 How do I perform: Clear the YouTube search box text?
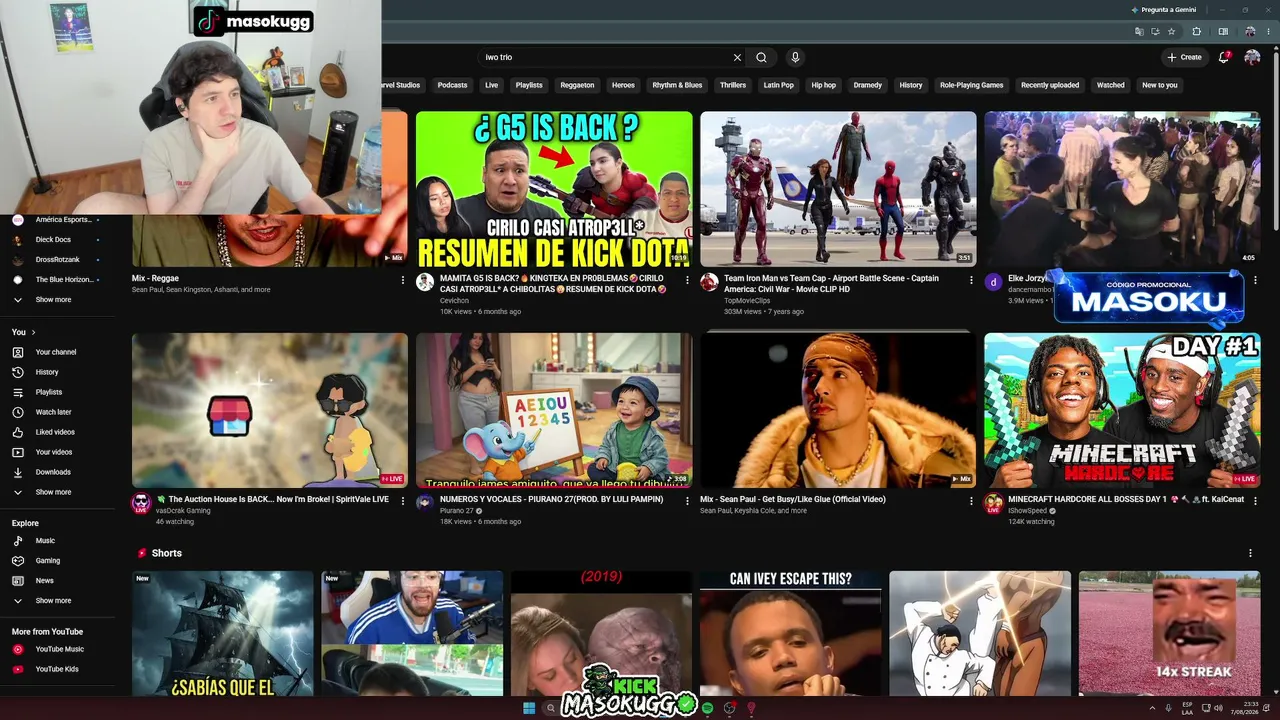click(x=737, y=58)
